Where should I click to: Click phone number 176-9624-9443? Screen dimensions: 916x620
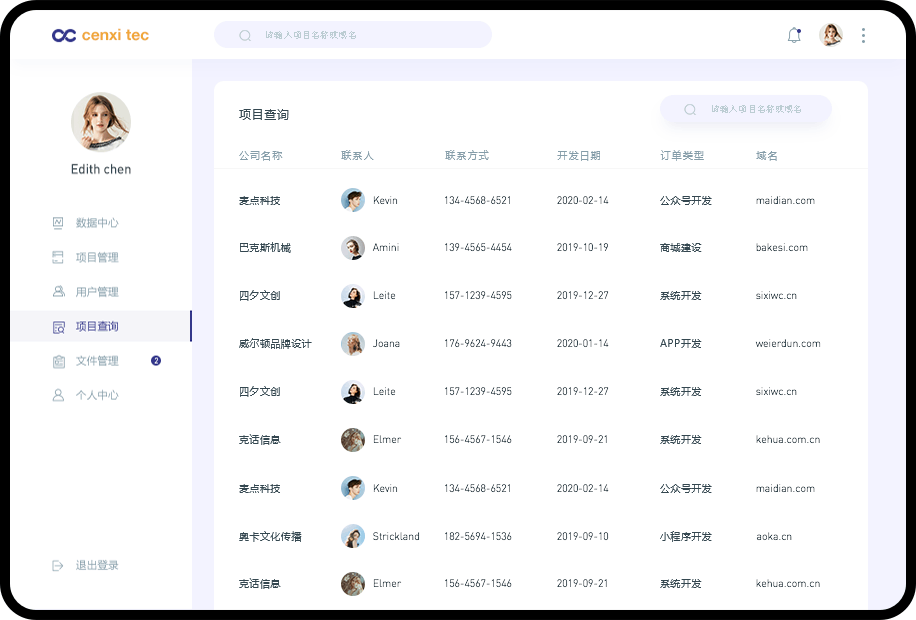pyautogui.click(x=478, y=344)
